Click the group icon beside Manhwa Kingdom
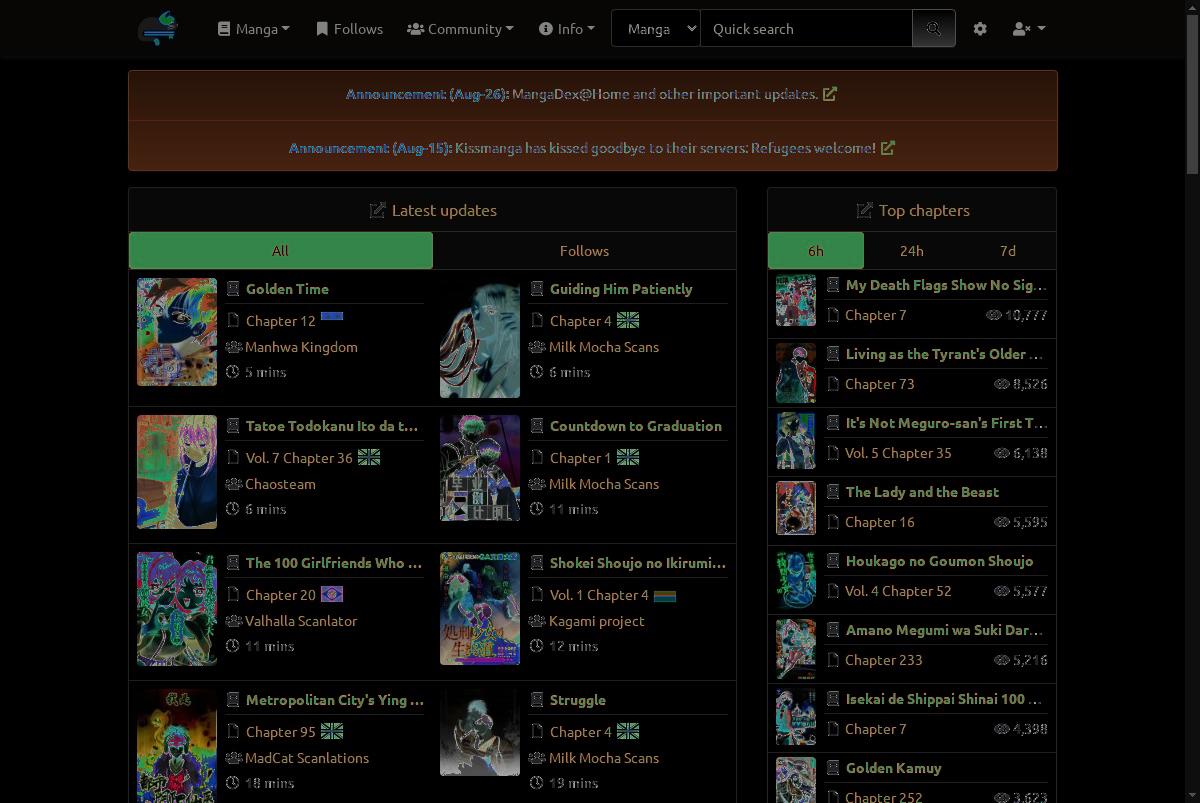1200x803 pixels. coord(234,347)
